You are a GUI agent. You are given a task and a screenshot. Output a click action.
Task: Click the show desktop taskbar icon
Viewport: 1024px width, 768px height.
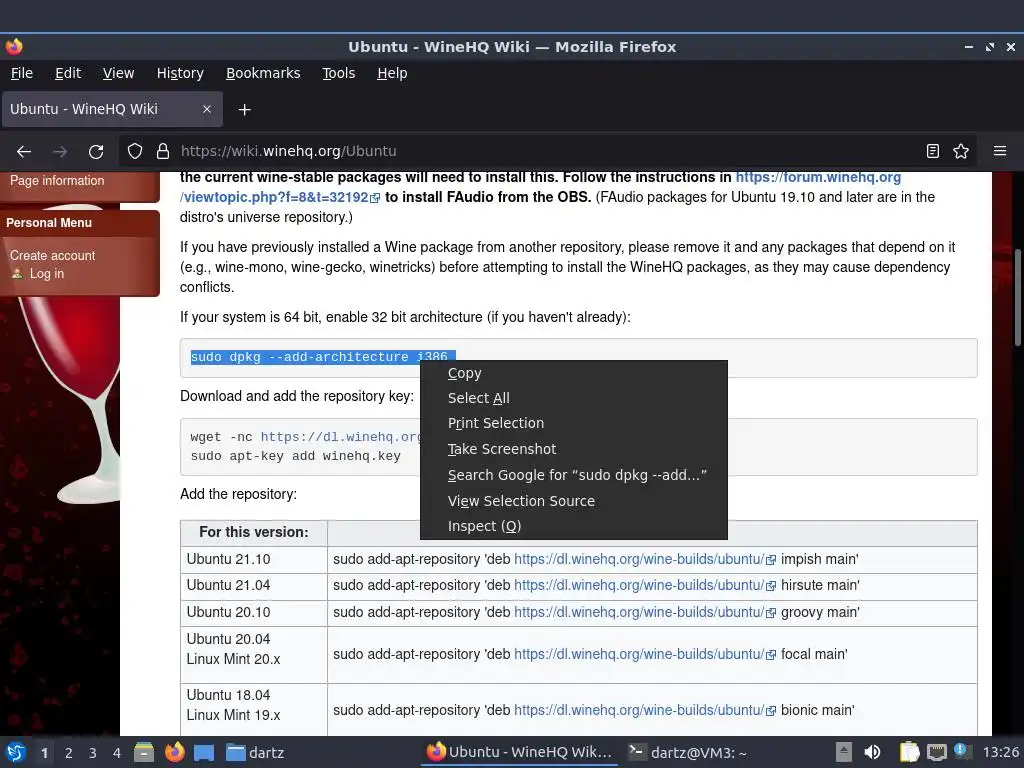pos(204,752)
